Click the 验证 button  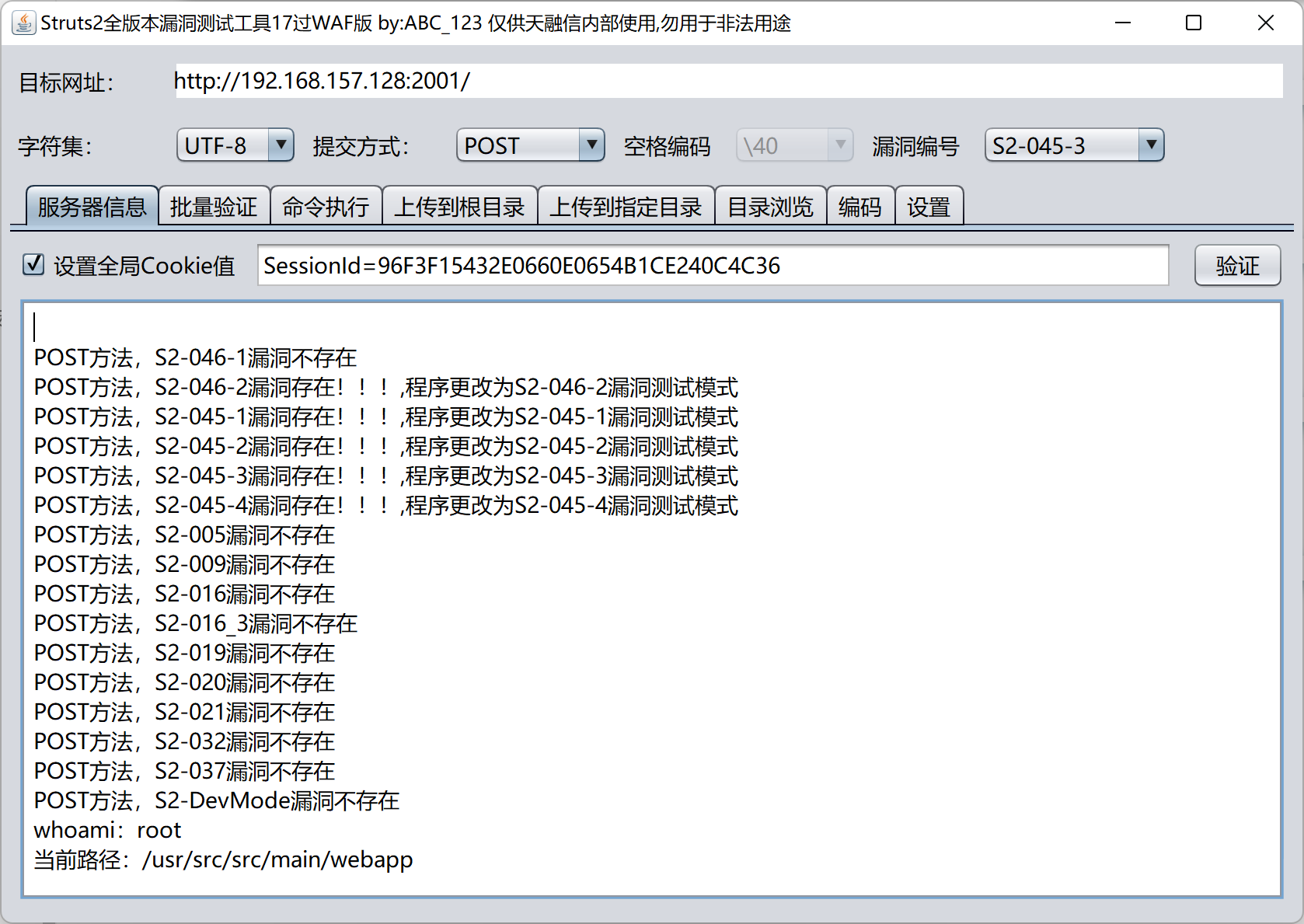click(x=1237, y=266)
